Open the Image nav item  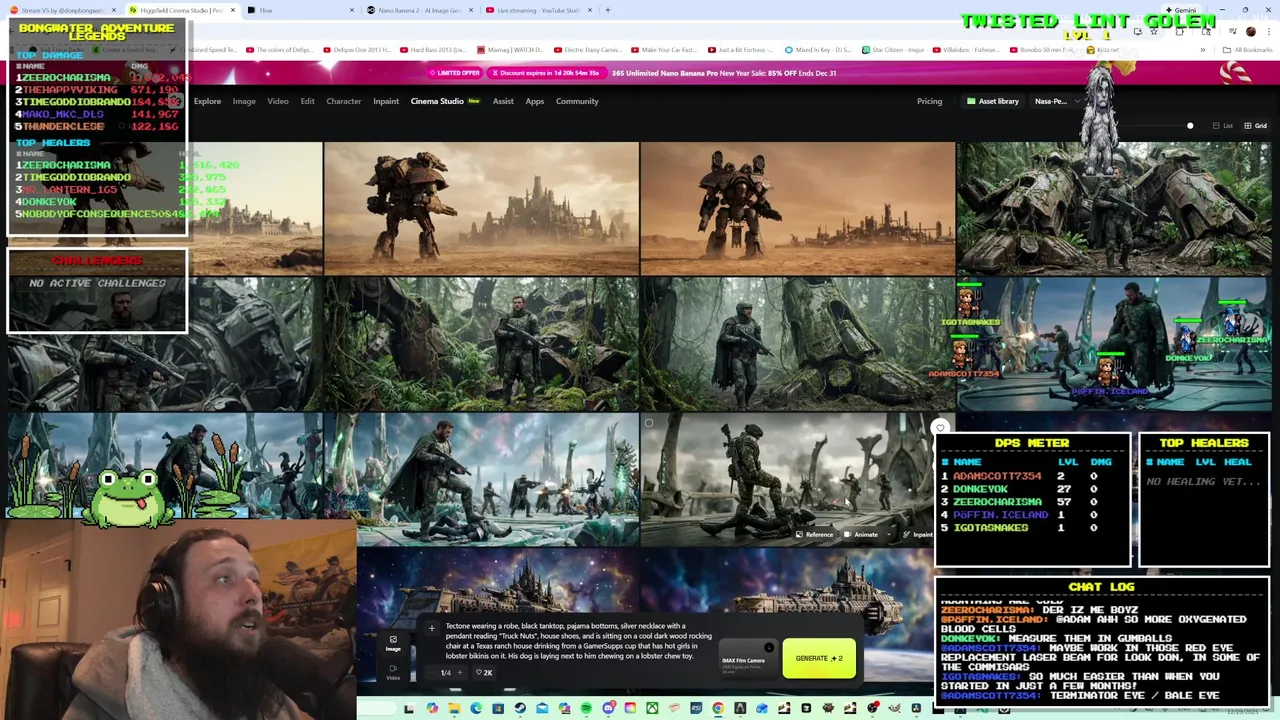(x=244, y=101)
